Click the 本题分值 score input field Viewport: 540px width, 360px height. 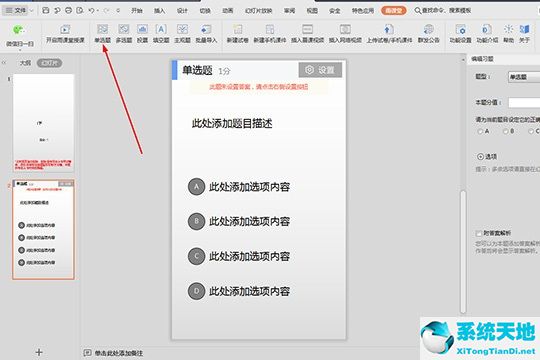click(x=524, y=103)
